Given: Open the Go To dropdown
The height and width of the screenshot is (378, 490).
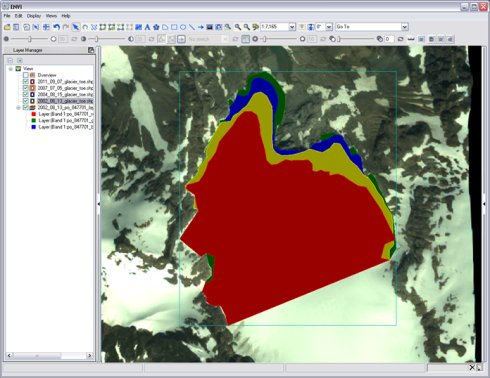Looking at the screenshot, I should [x=404, y=27].
